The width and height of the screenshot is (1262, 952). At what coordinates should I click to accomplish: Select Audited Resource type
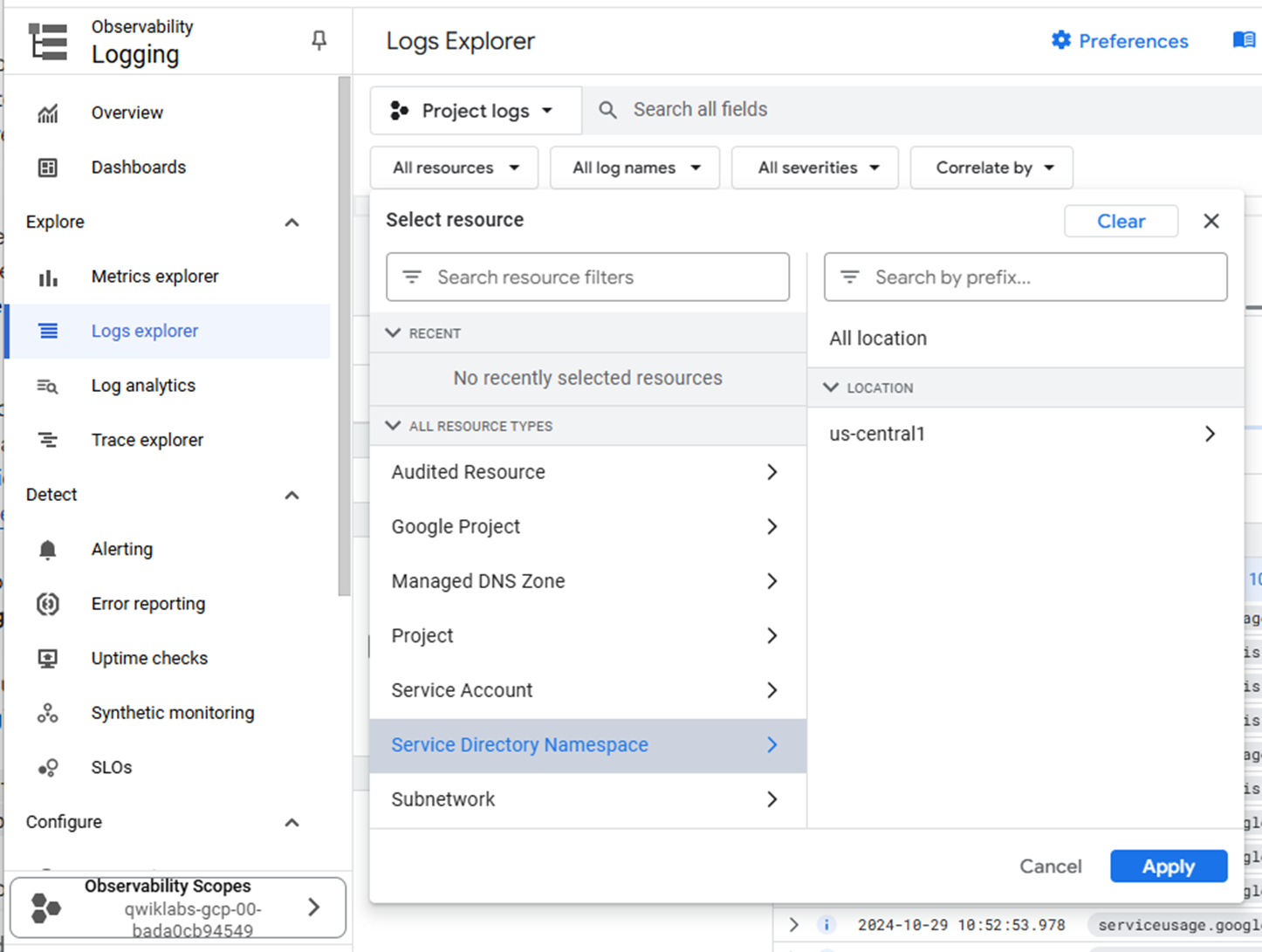click(x=469, y=472)
